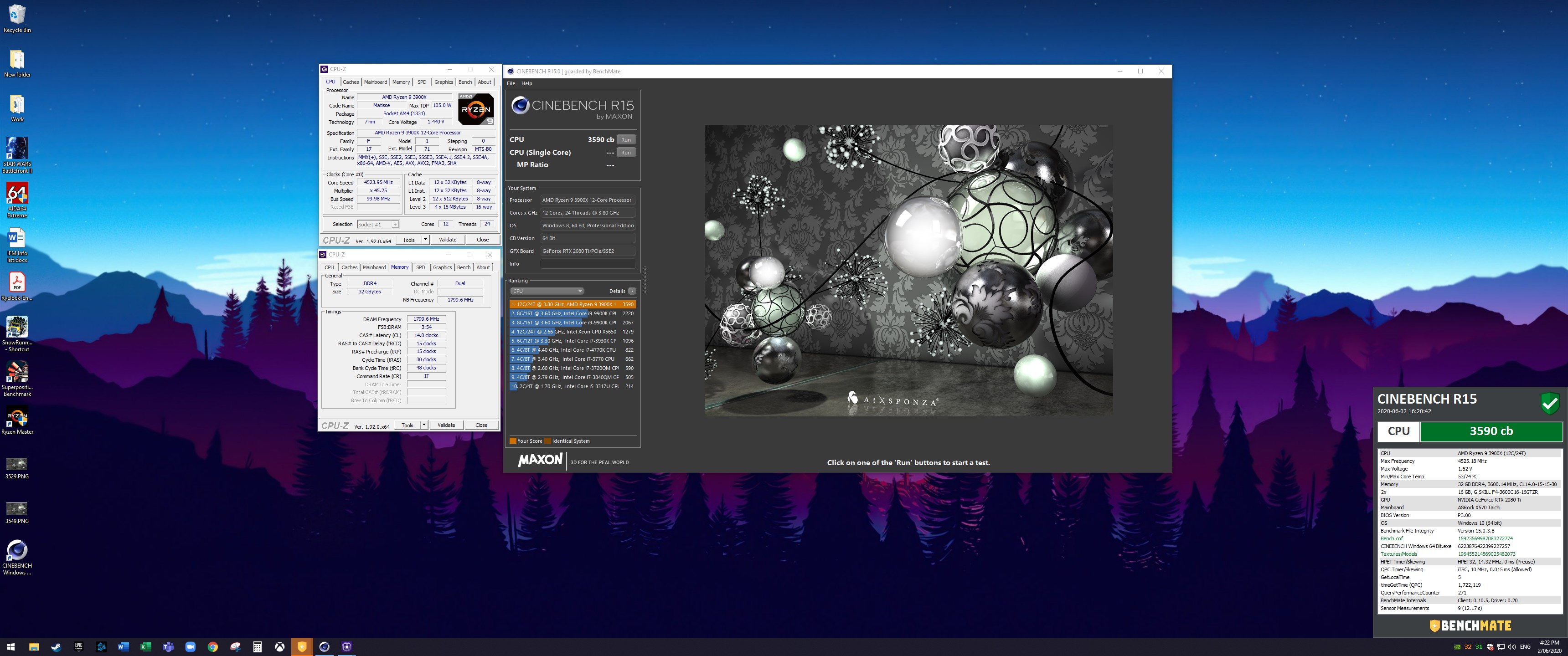The height and width of the screenshot is (656, 1568).
Task: Select the 3549.PNG image file
Action: pos(16,512)
